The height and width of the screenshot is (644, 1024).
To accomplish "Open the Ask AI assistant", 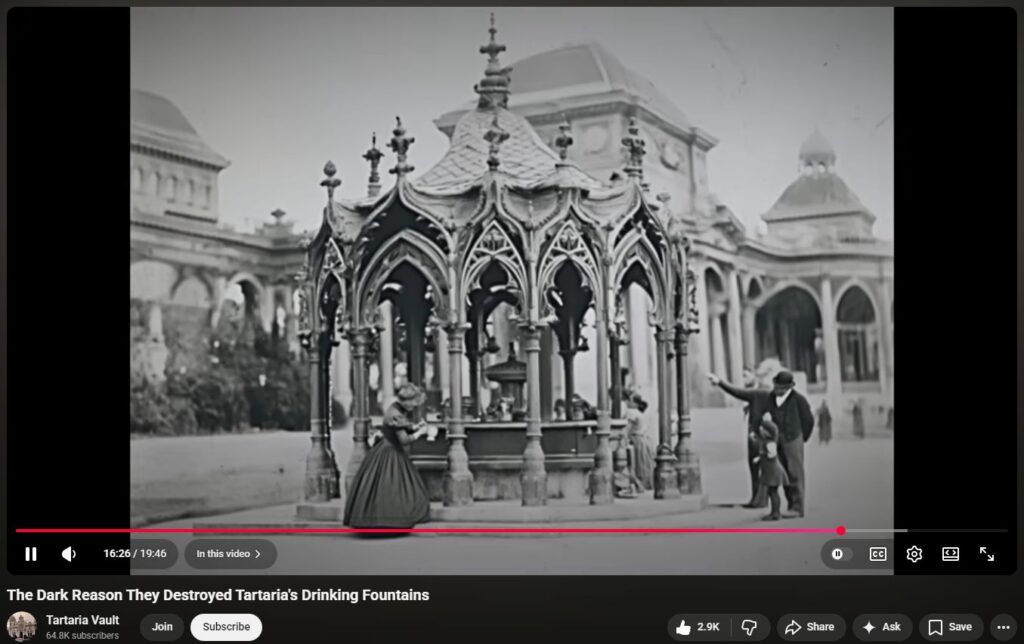I will pos(881,627).
